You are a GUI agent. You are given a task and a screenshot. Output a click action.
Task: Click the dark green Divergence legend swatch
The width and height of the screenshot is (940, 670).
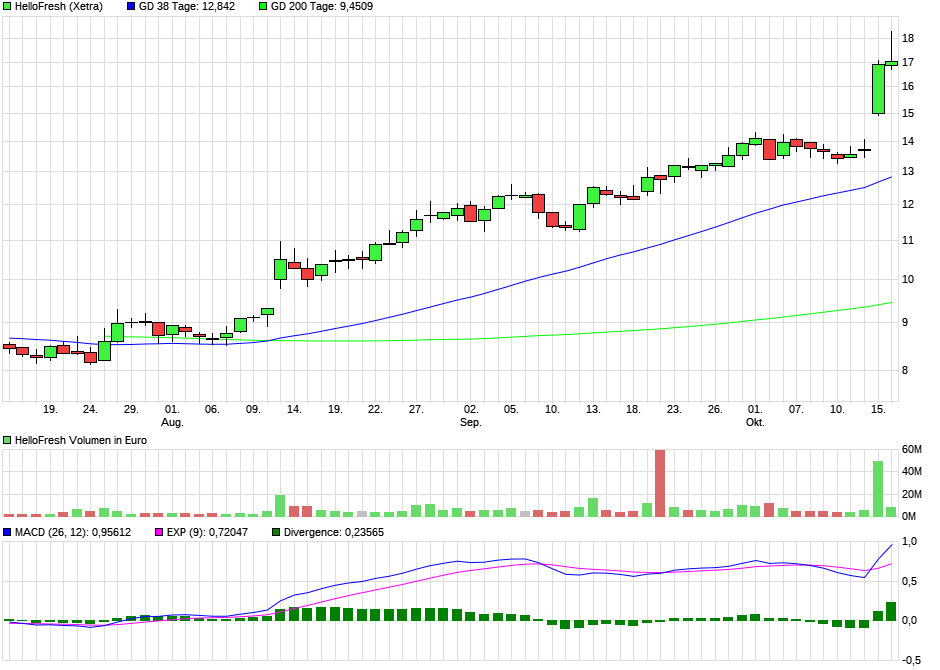click(276, 532)
